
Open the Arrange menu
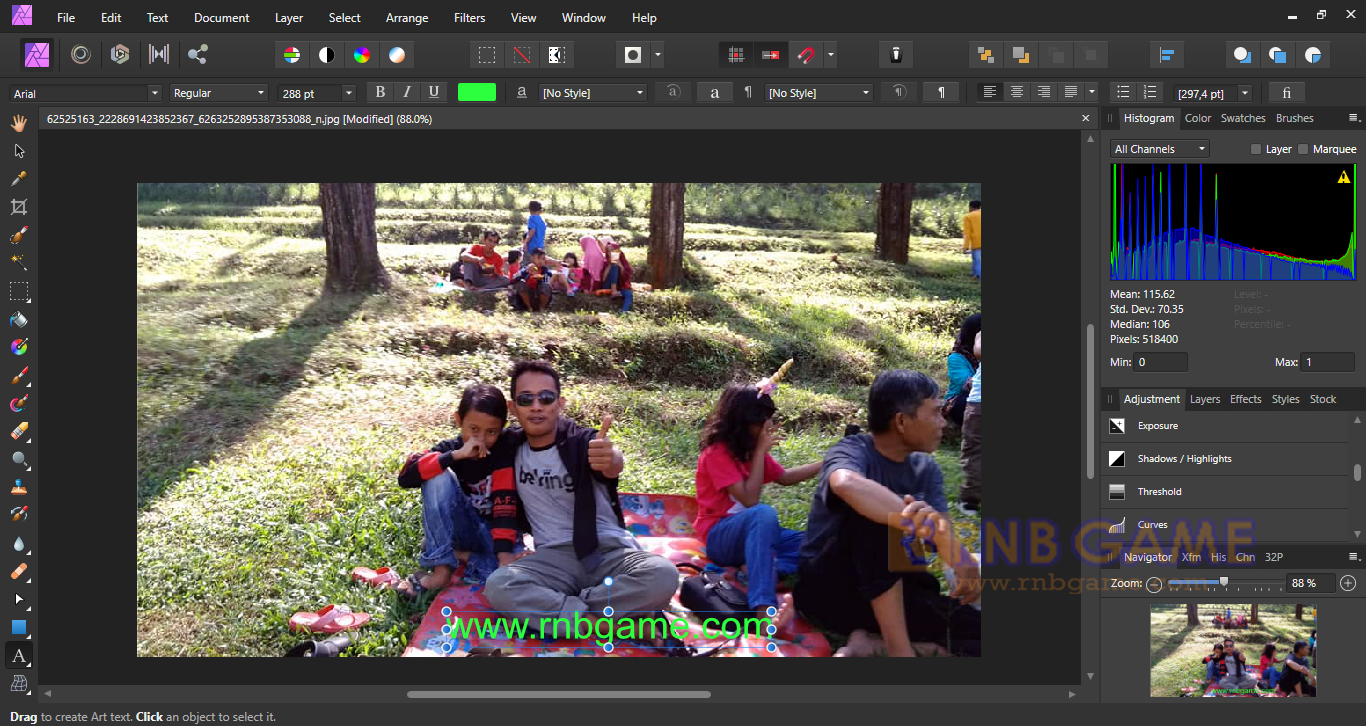pyautogui.click(x=407, y=17)
